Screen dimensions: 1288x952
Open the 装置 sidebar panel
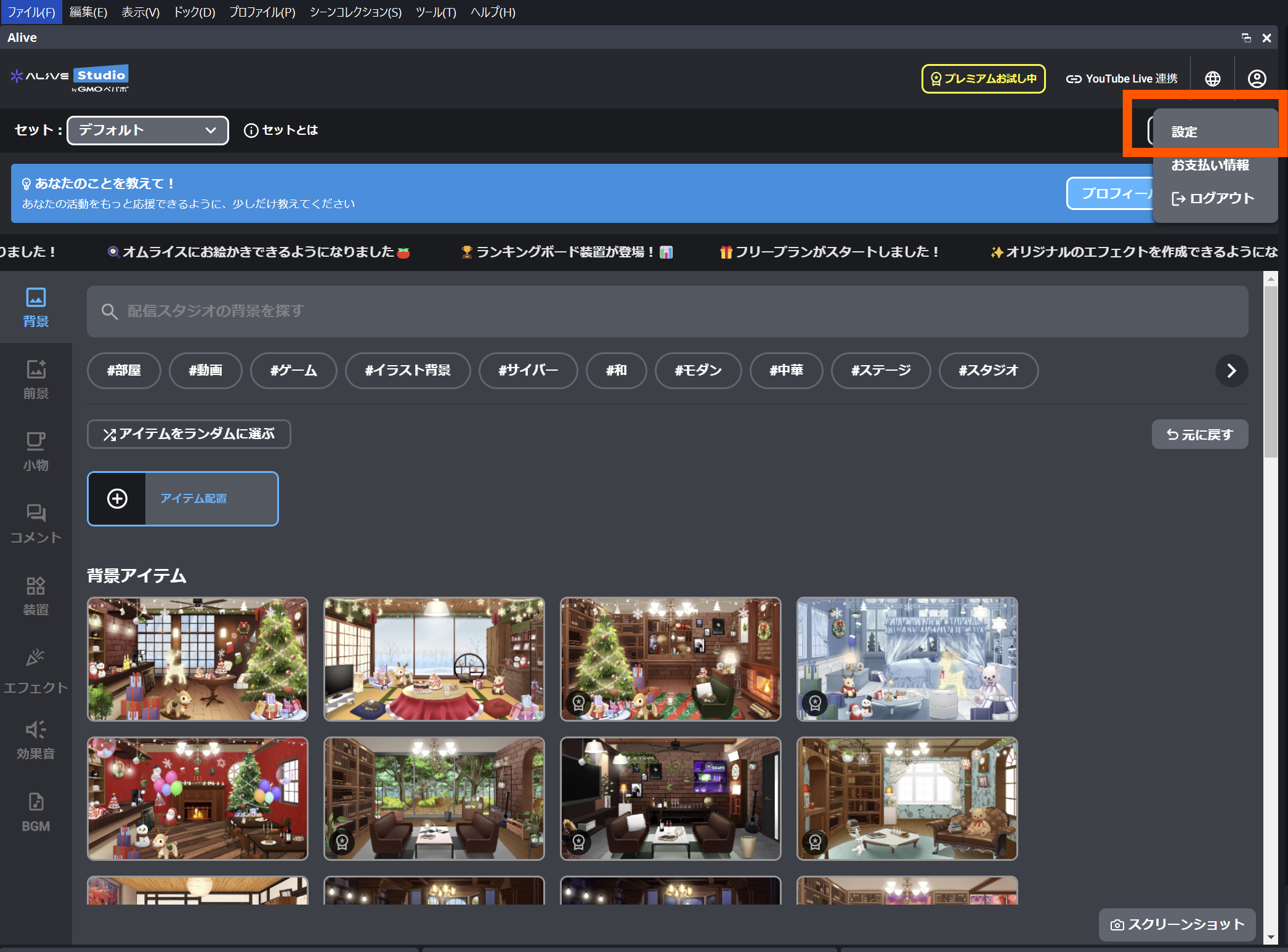36,595
